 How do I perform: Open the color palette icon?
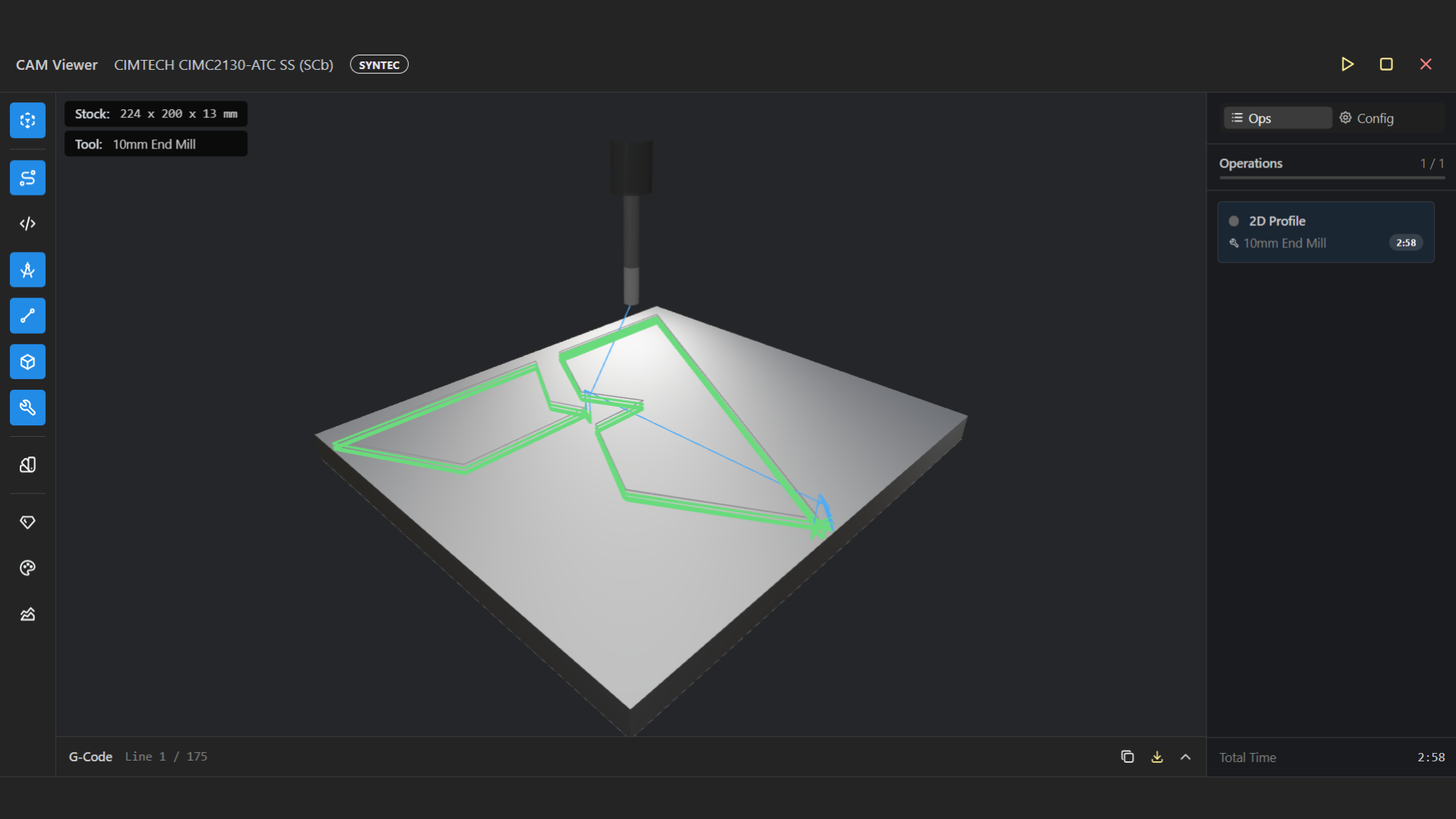coord(27,568)
